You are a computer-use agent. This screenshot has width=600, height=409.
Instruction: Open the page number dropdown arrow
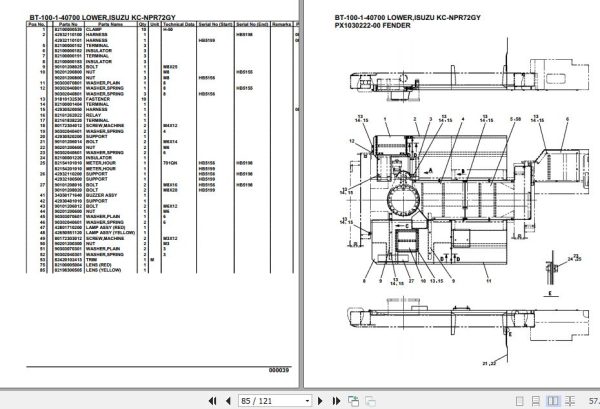(307, 401)
